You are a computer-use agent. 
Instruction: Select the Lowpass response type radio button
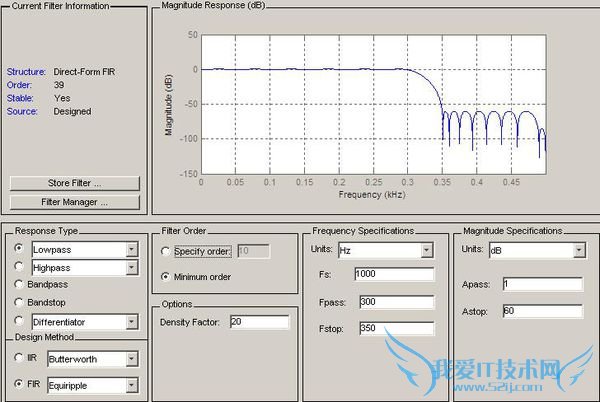(x=18, y=248)
